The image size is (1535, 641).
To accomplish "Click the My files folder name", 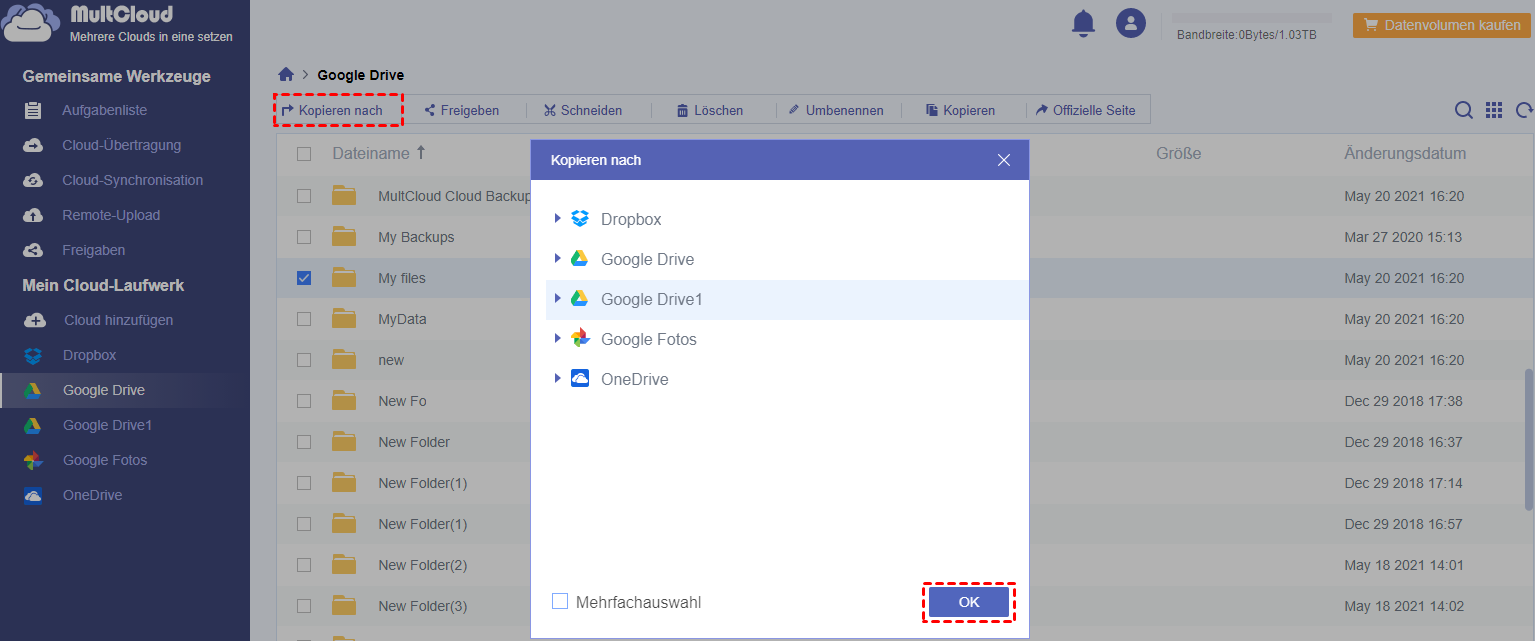I will (x=402, y=278).
